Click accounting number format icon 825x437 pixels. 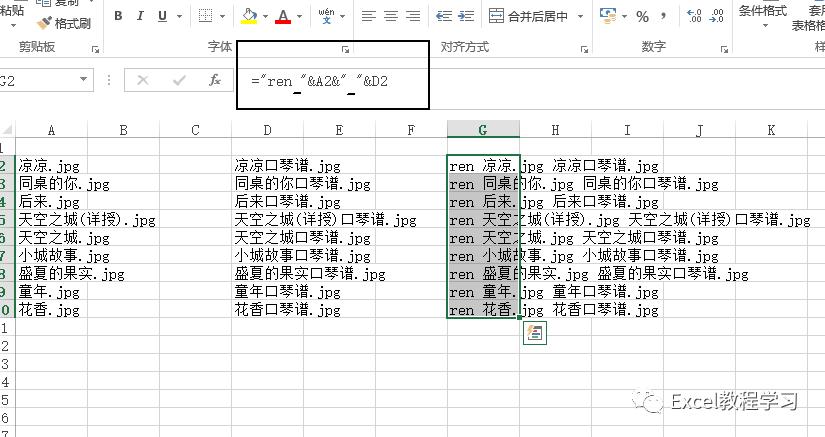608,16
